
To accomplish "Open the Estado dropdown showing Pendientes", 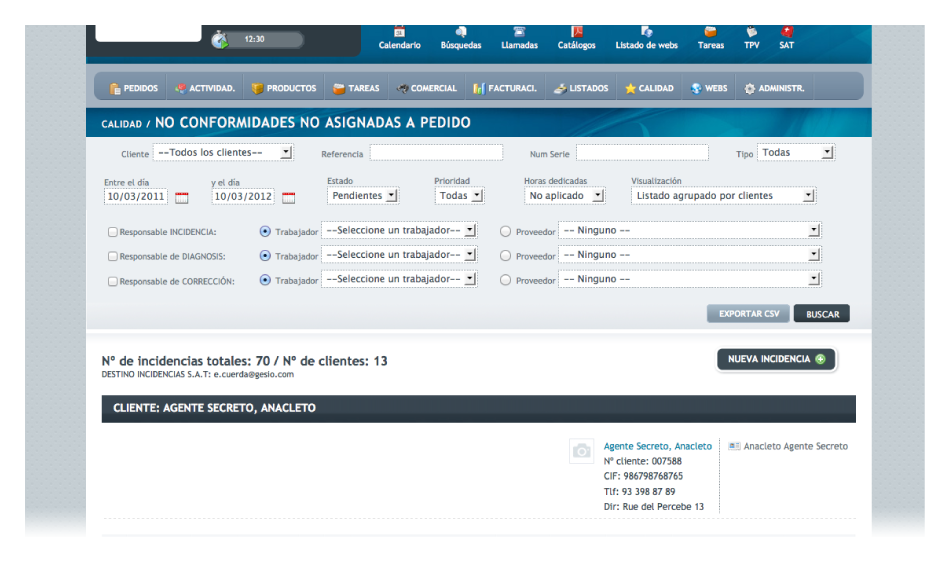I will point(363,196).
